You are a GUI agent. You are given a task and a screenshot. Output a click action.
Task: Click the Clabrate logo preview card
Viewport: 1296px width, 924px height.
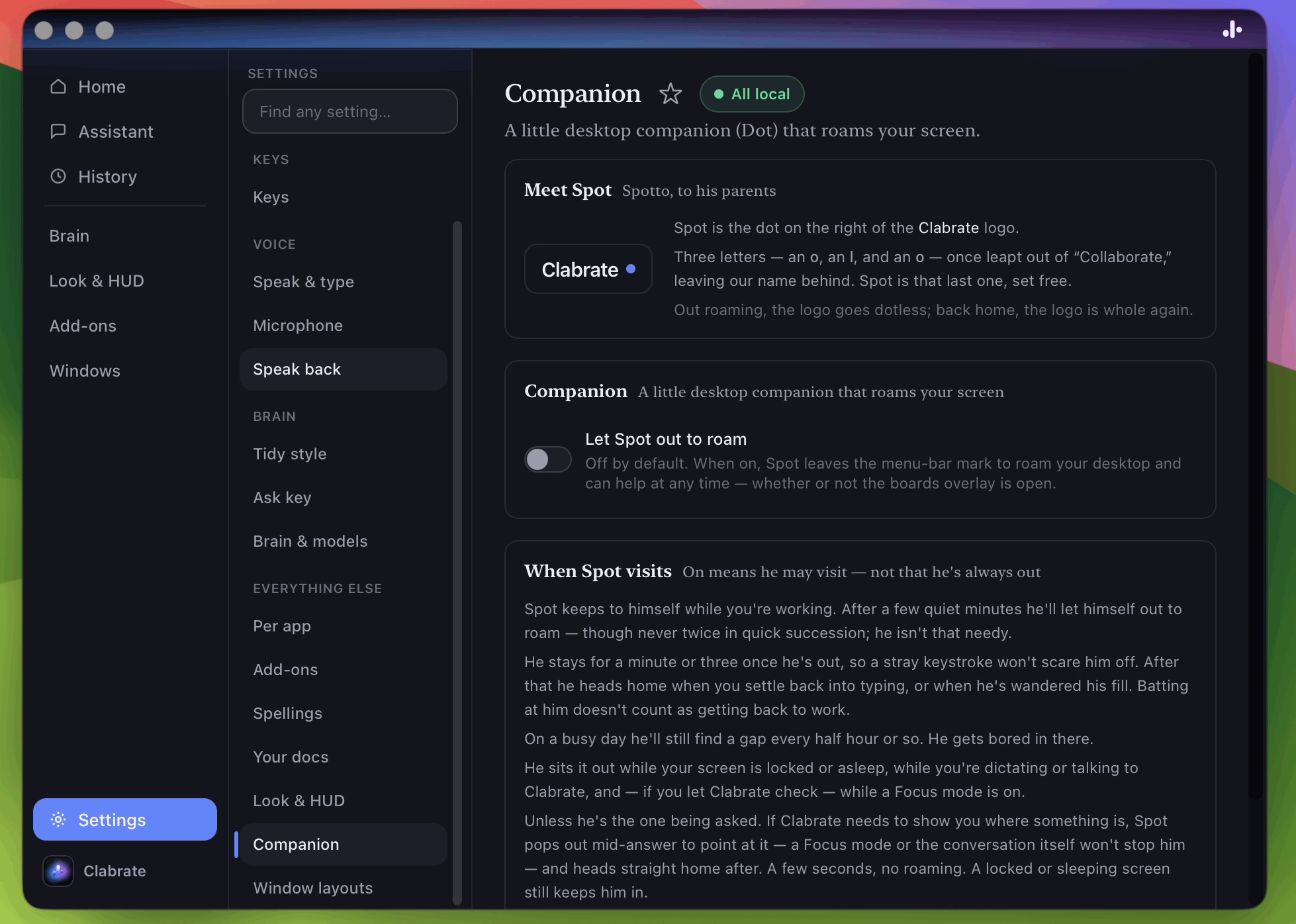(x=588, y=269)
